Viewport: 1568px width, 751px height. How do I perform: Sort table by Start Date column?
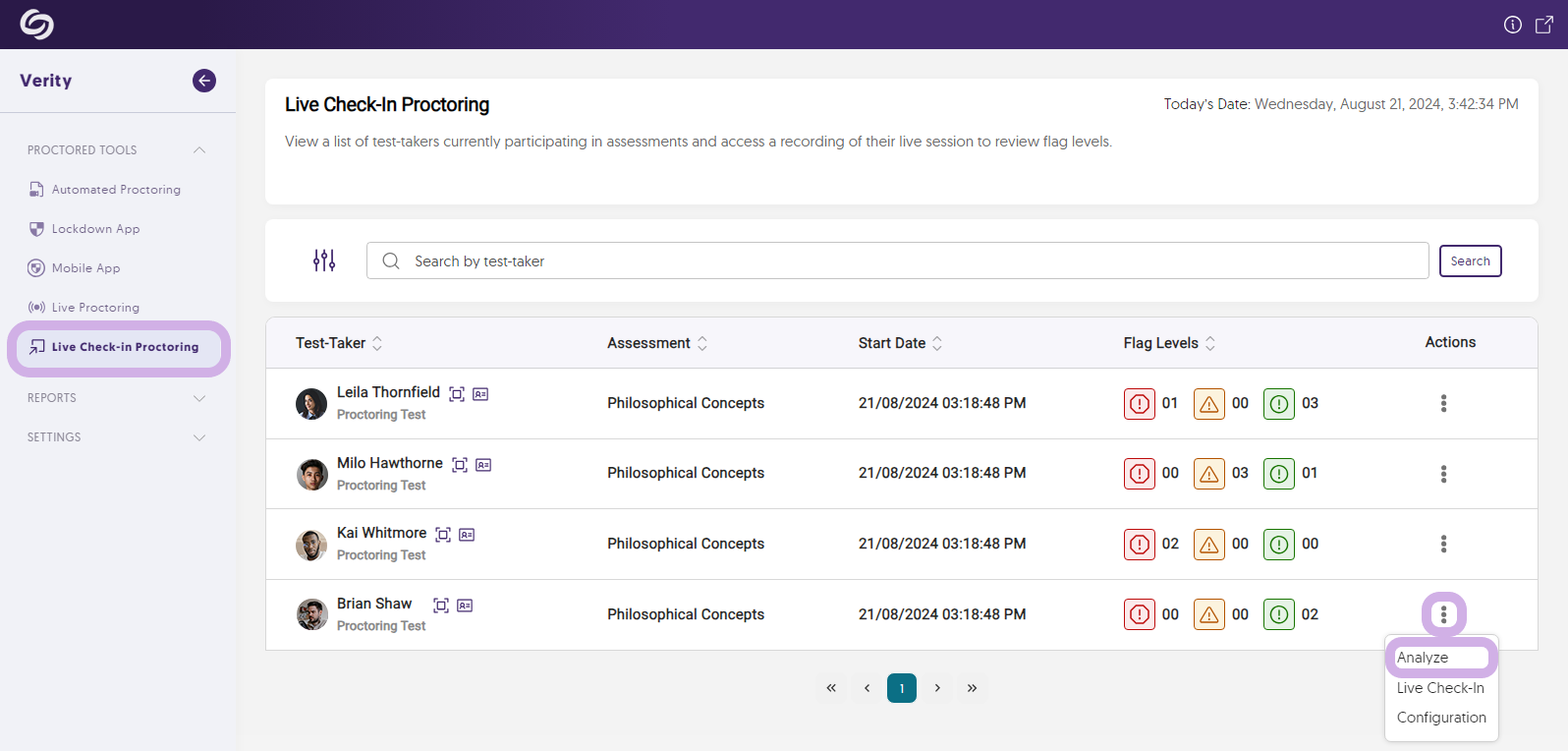coord(937,343)
